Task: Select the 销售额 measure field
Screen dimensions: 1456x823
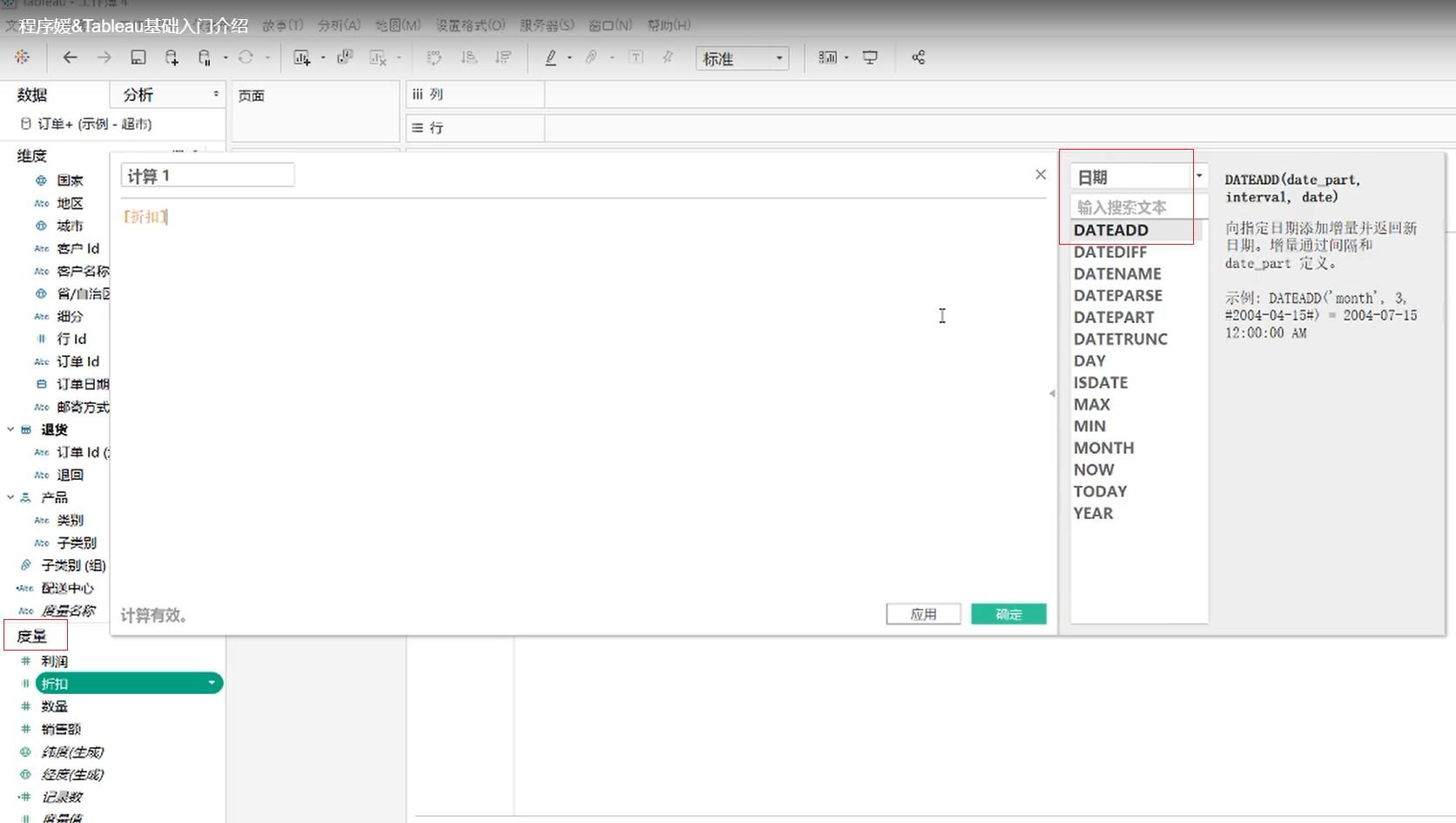Action: [61, 729]
